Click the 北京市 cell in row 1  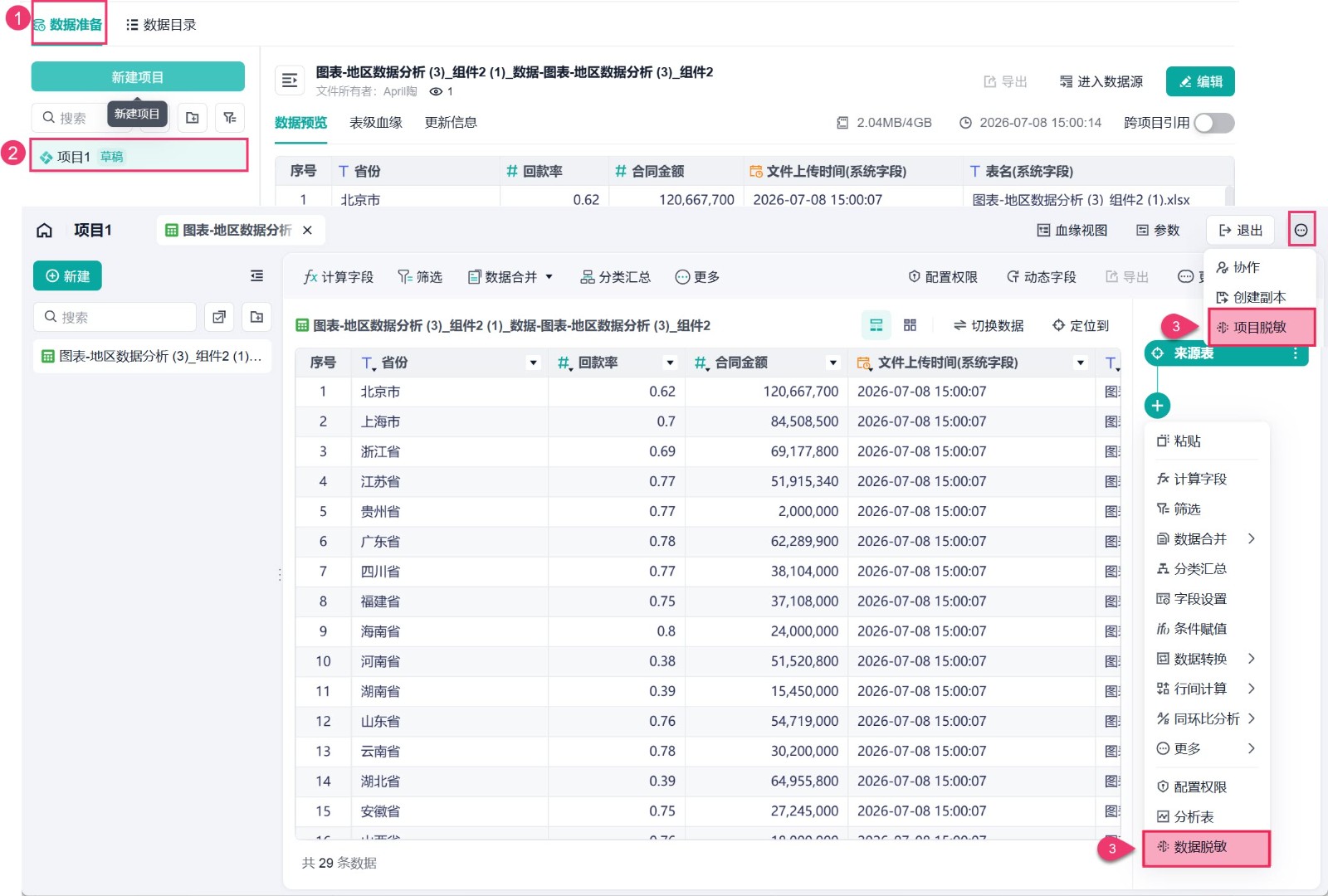click(450, 392)
